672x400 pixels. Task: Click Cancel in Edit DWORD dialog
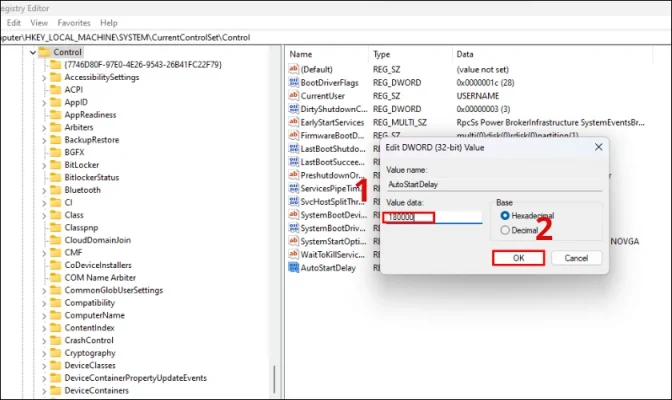tap(575, 258)
